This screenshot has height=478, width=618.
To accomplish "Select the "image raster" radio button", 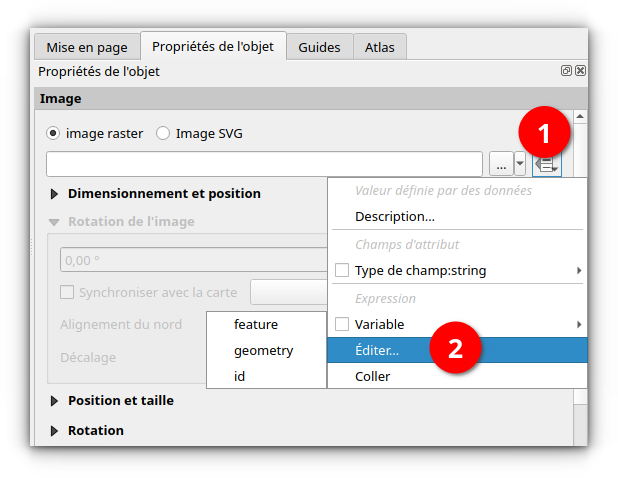I will pos(54,133).
